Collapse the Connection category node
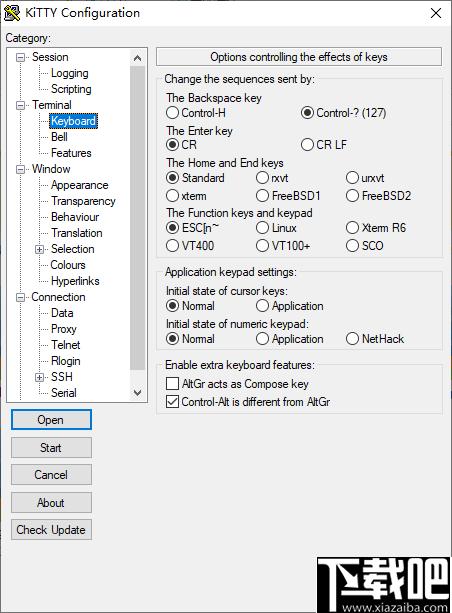Viewport: 452px width, 613px height. [x=20, y=298]
